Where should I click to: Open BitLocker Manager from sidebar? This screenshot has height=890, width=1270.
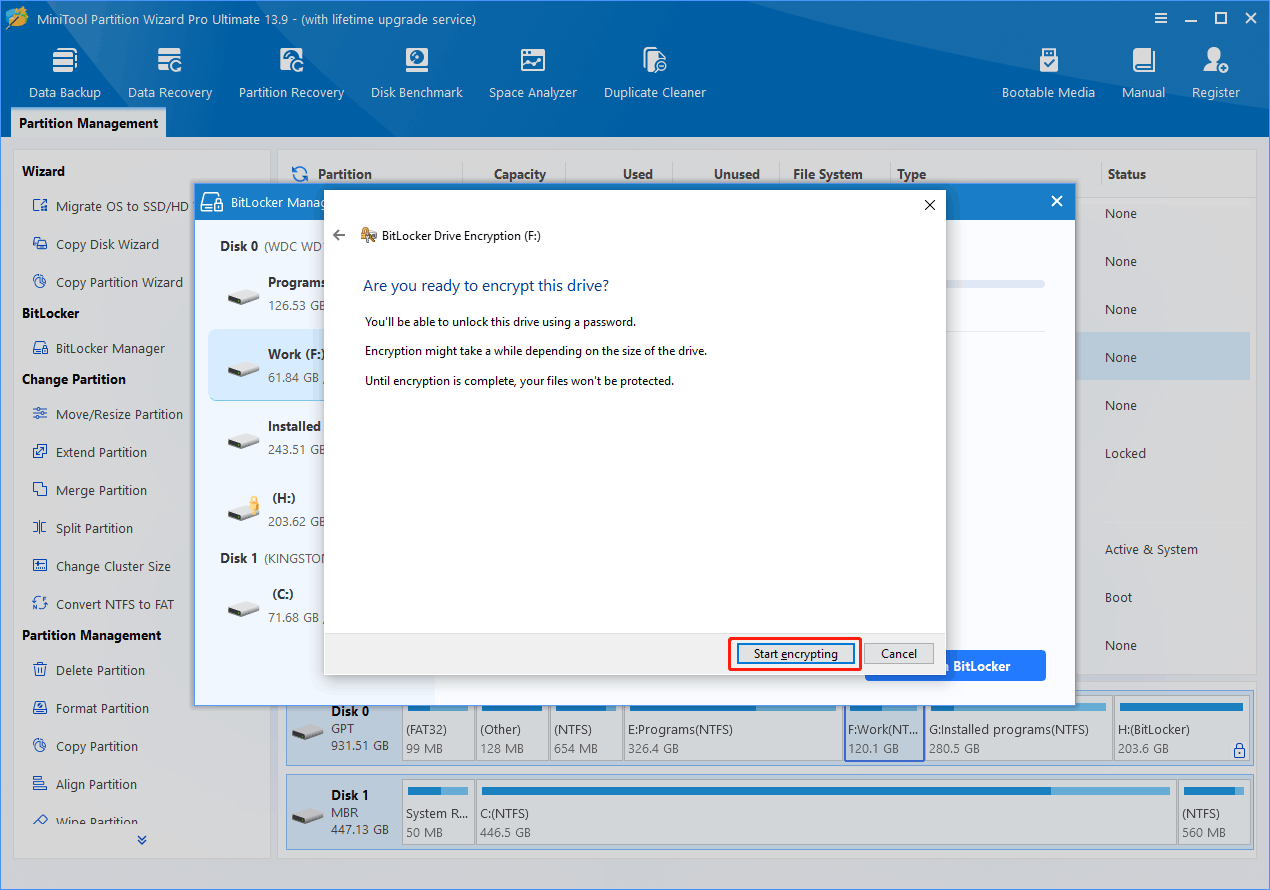[x=99, y=348]
